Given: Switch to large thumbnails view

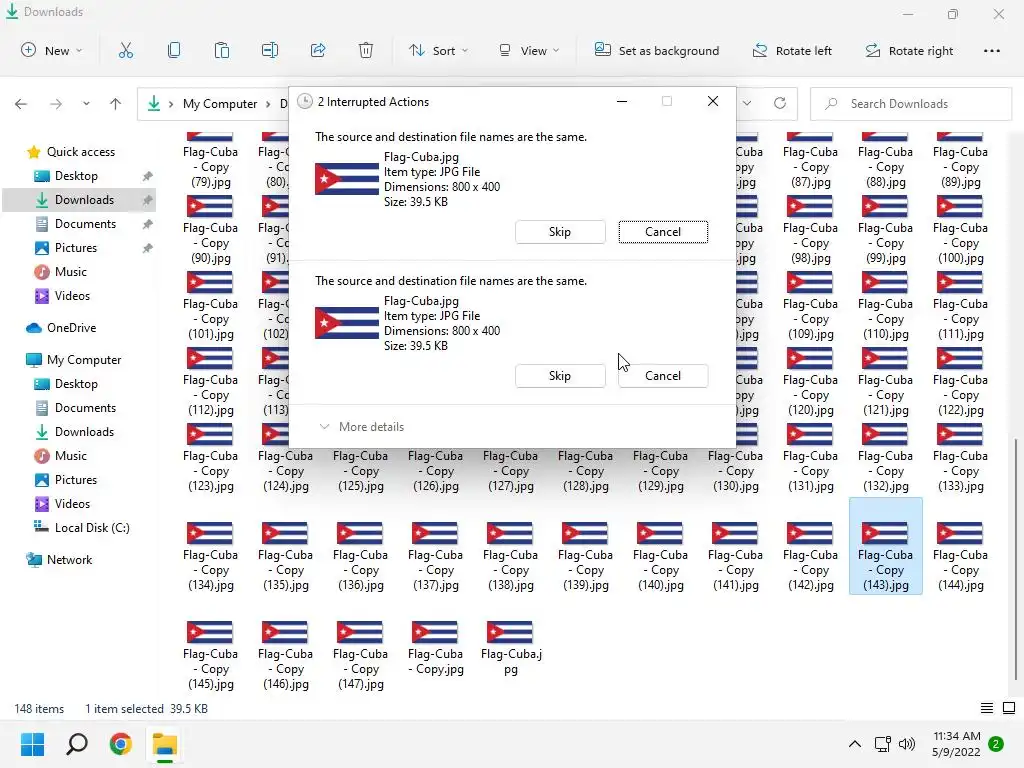Looking at the screenshot, I should [x=1009, y=709].
